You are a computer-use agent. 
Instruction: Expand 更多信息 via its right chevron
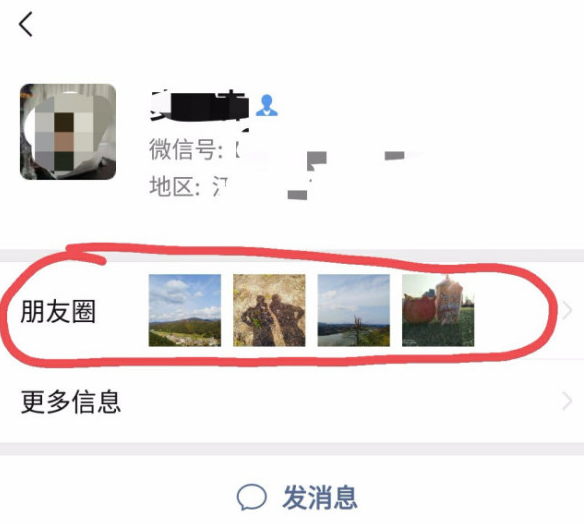coord(567,401)
